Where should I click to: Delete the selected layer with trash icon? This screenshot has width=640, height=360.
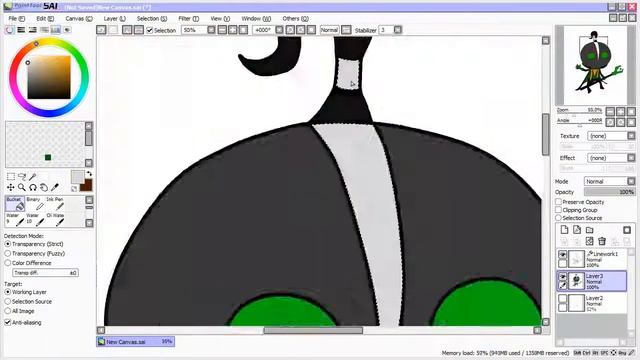pos(602,241)
